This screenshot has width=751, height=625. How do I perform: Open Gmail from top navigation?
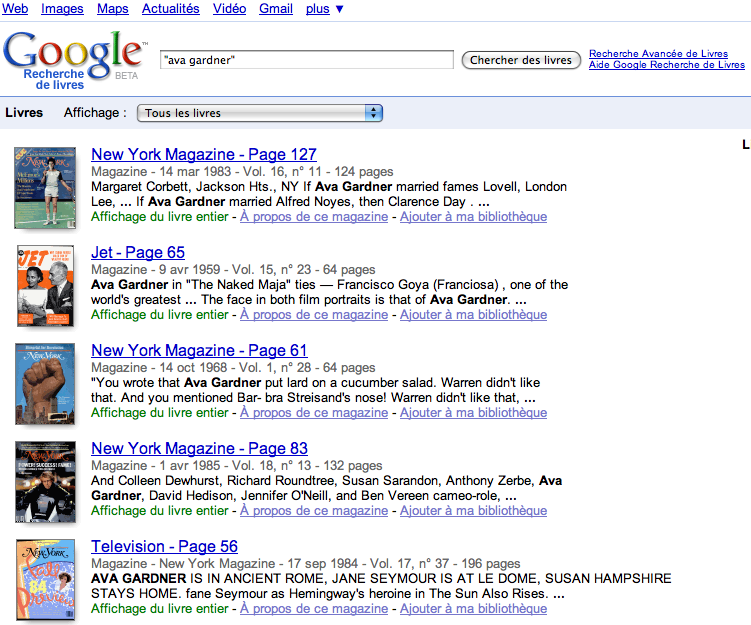(x=276, y=9)
